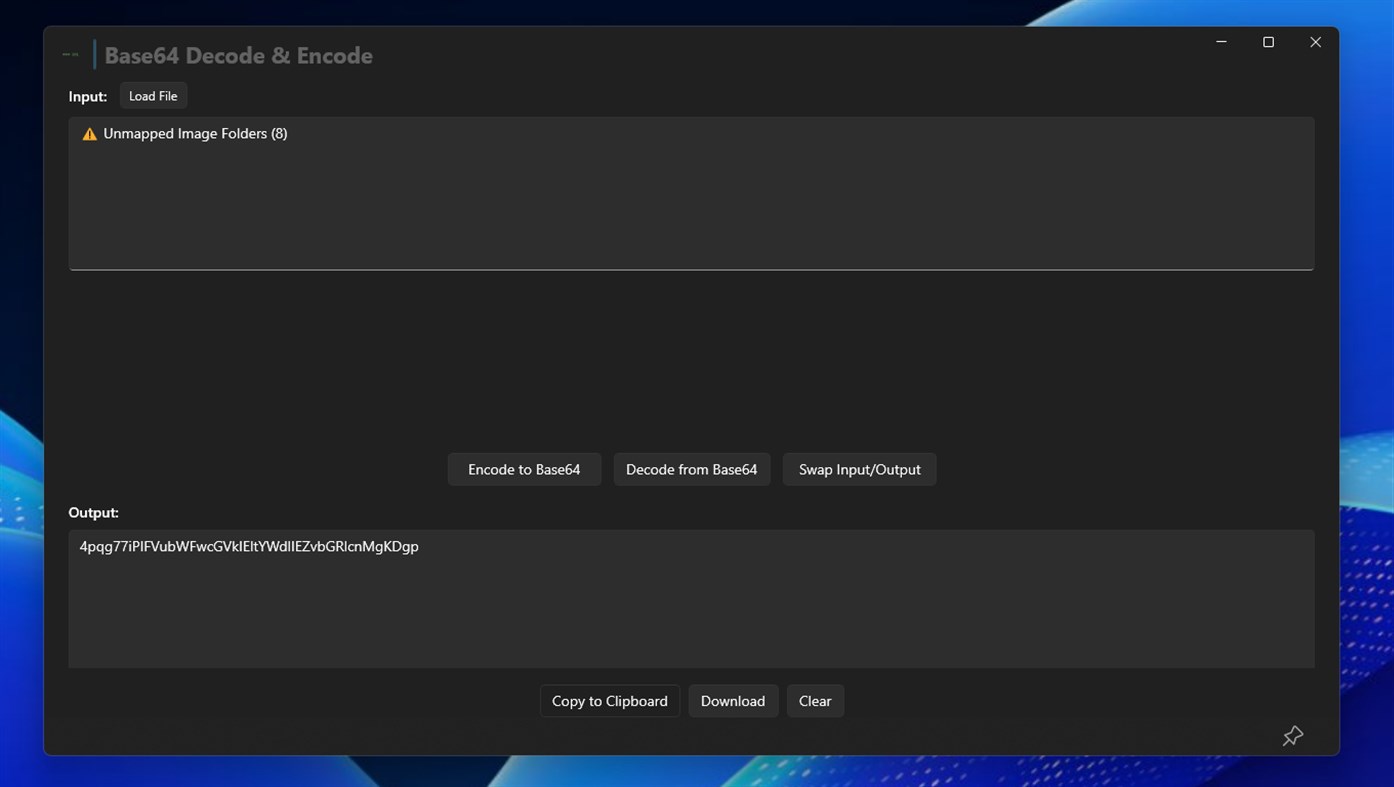
Task: Click the Clear button
Action: [815, 701]
